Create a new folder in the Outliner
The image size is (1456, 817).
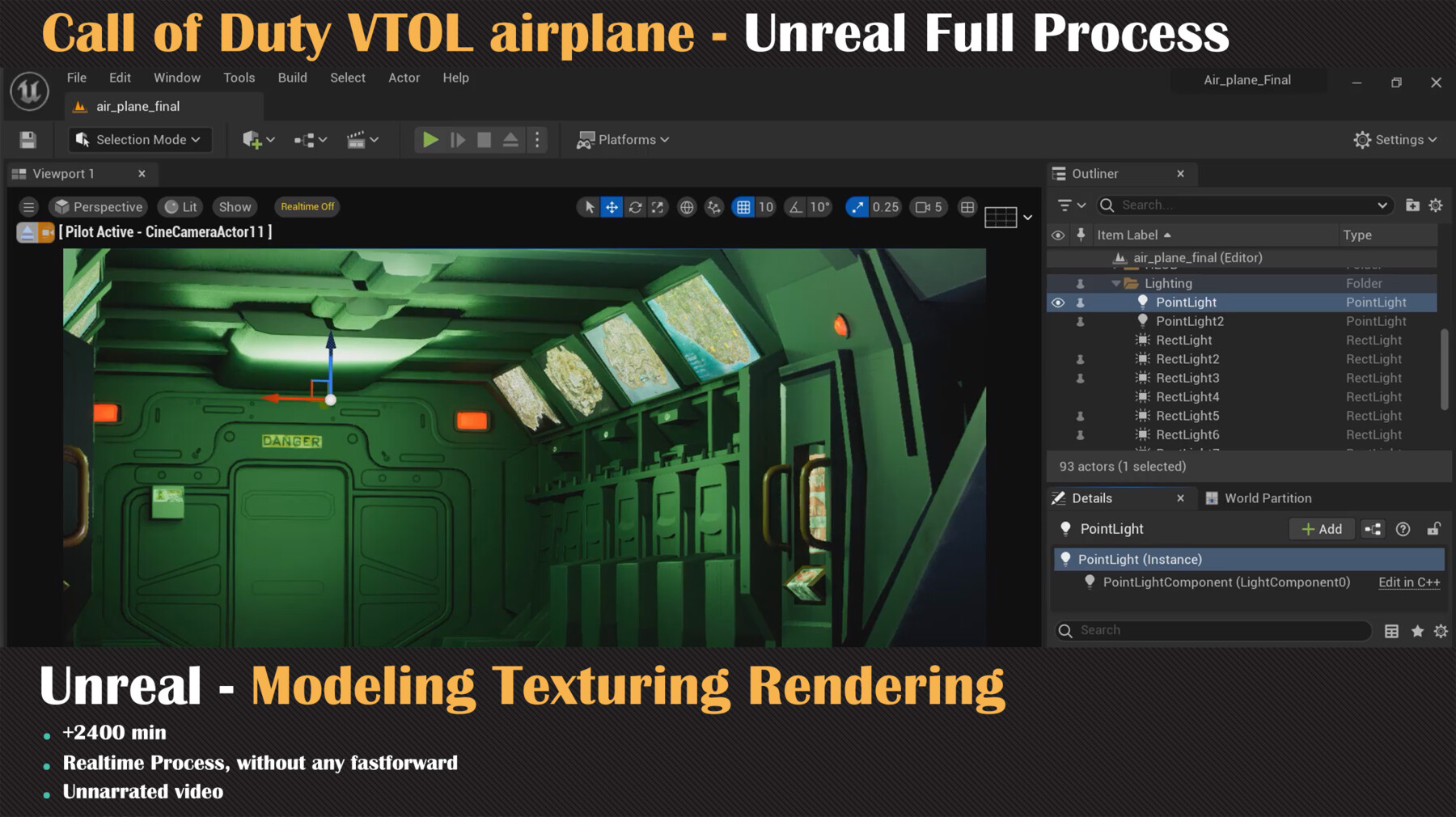coord(1412,205)
